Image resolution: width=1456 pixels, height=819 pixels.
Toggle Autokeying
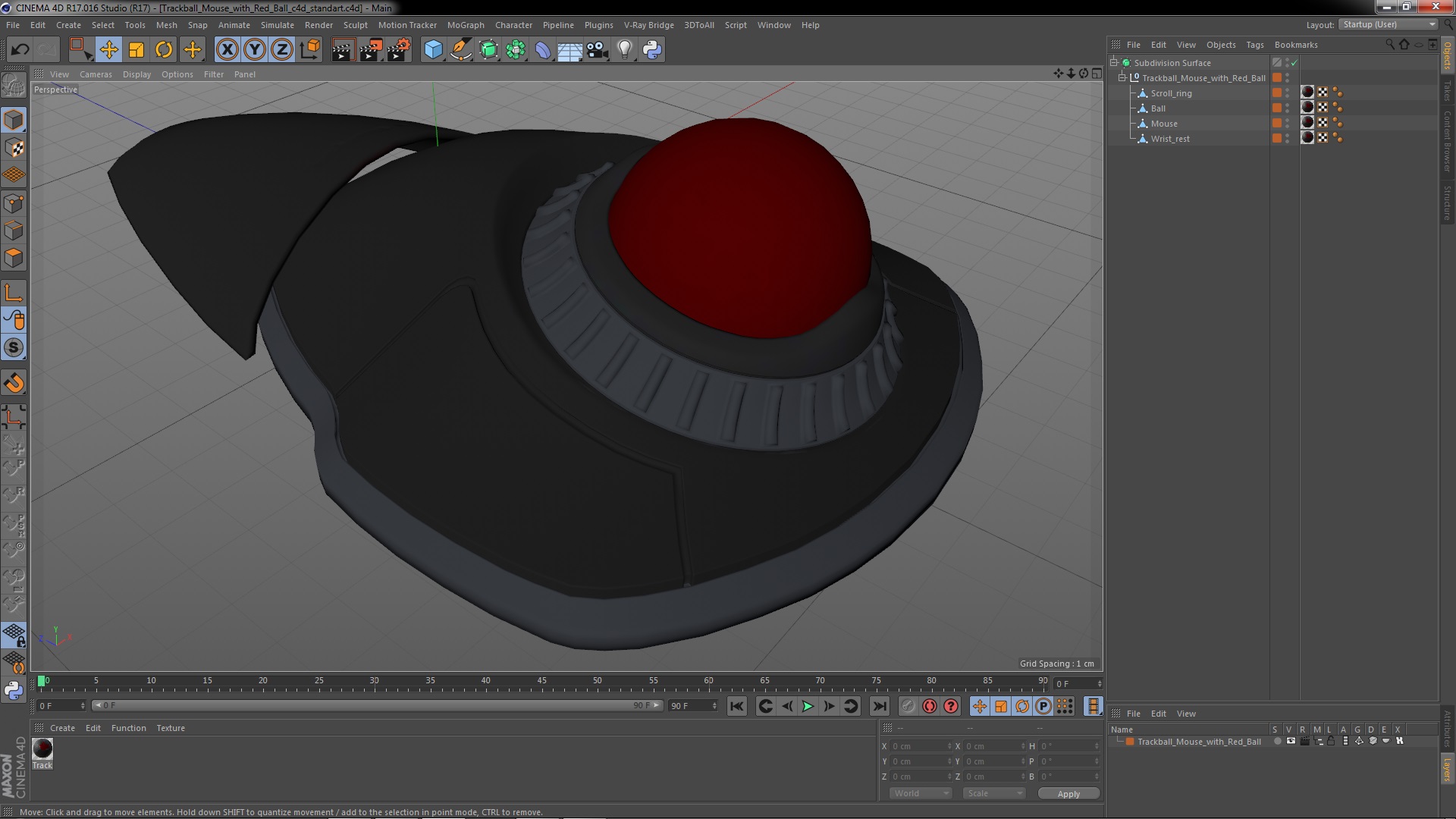930,706
